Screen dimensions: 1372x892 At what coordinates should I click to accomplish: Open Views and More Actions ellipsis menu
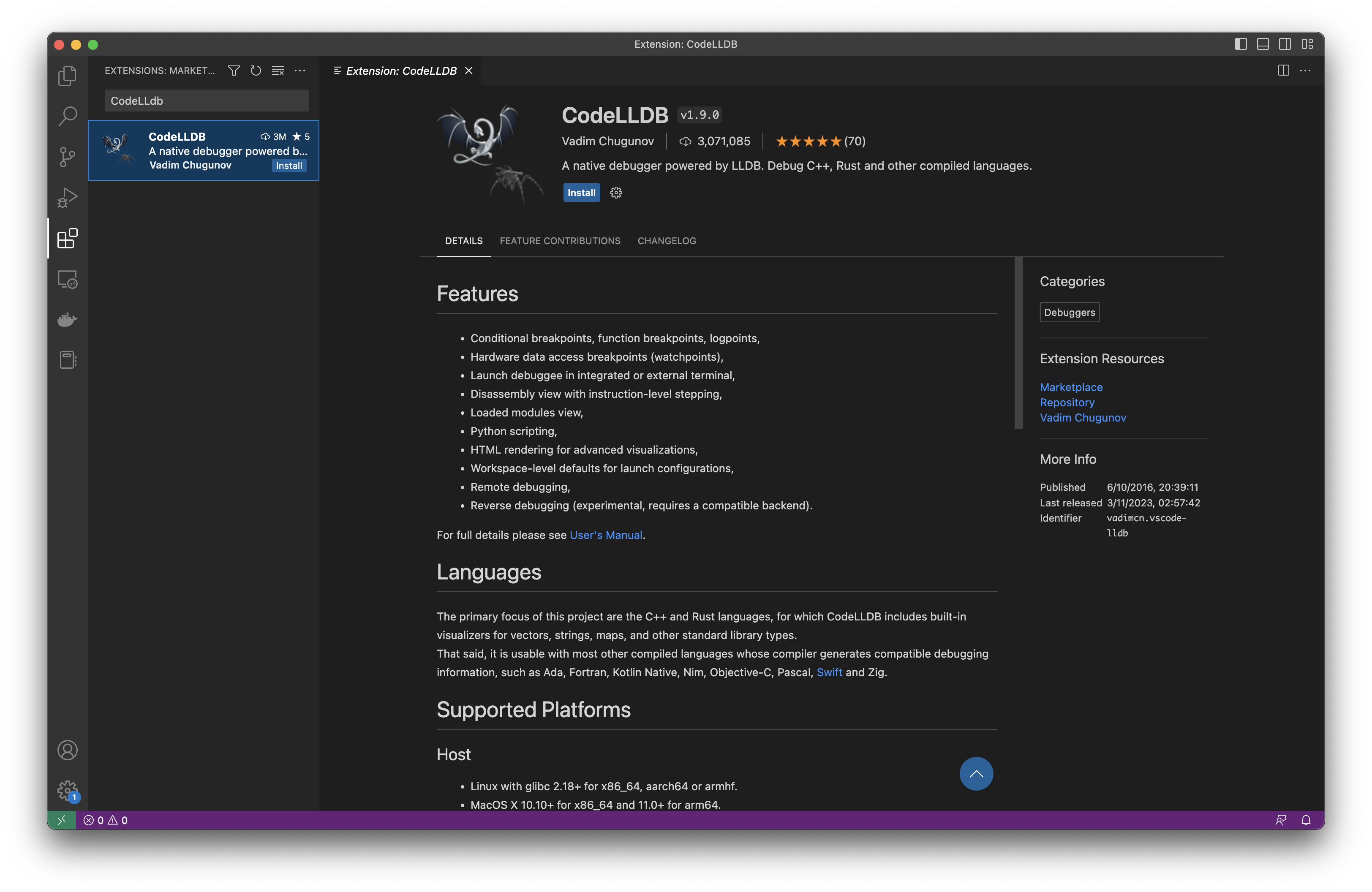pos(300,70)
